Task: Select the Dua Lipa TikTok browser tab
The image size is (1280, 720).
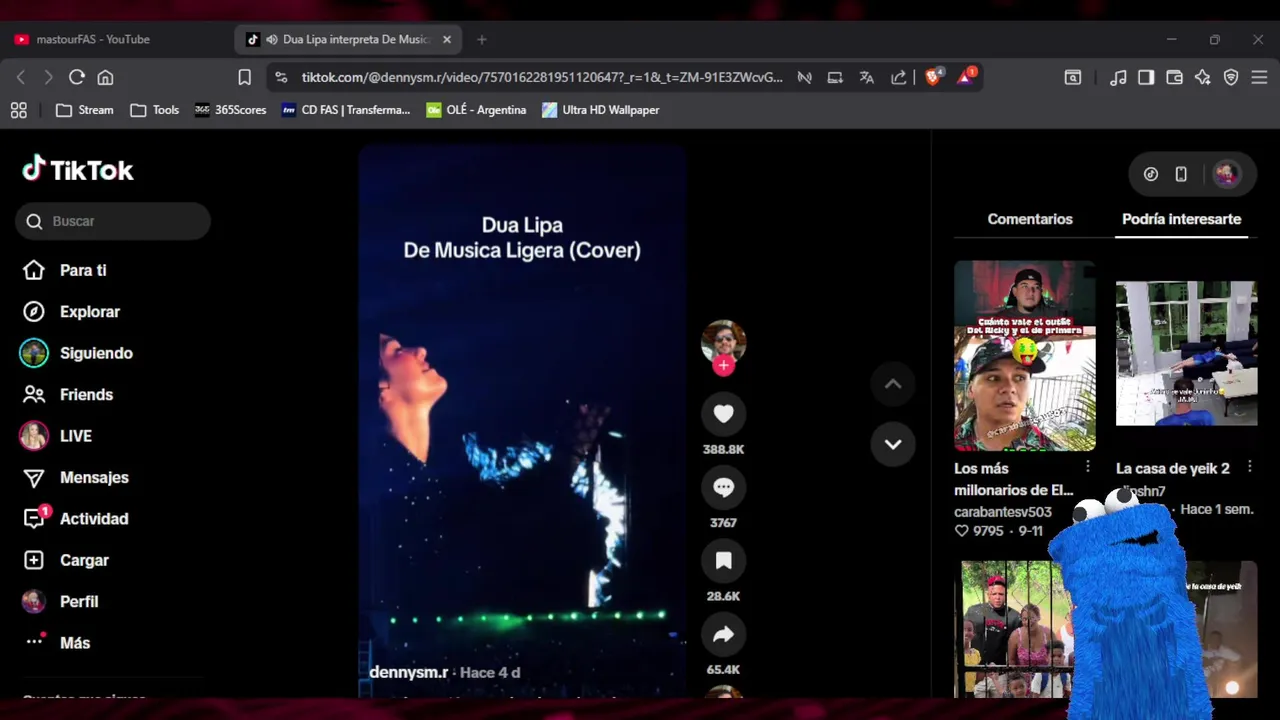Action: pos(348,39)
